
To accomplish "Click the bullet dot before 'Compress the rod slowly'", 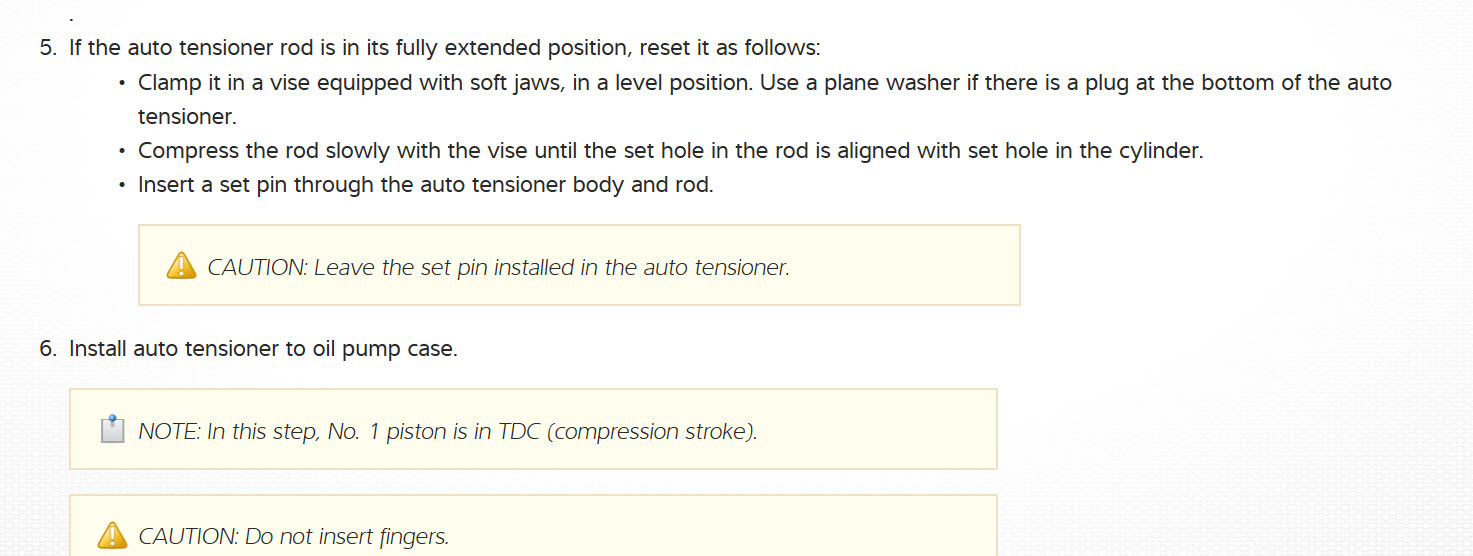I will click(x=122, y=152).
